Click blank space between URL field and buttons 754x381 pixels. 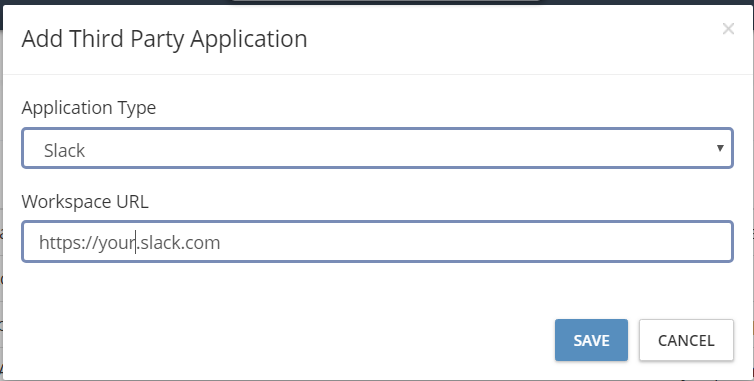tap(377, 291)
